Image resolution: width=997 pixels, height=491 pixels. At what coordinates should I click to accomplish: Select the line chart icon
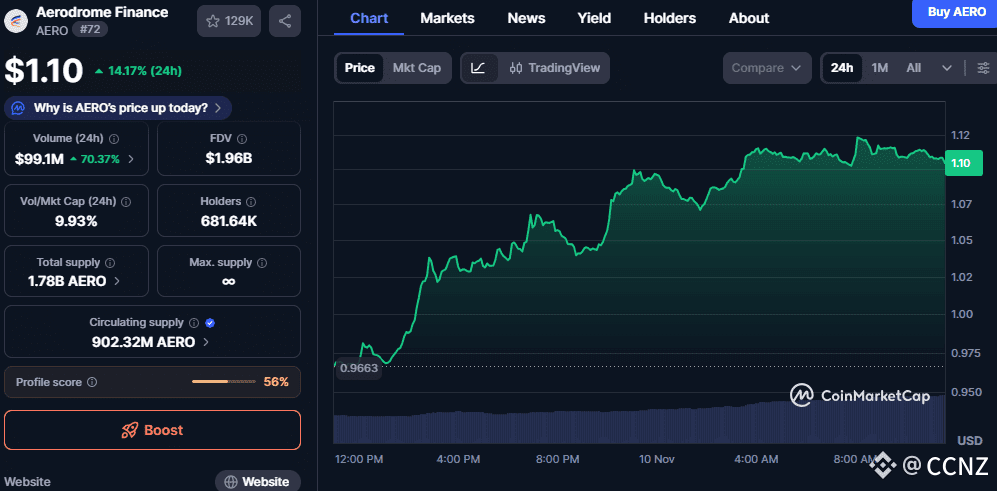tap(479, 68)
